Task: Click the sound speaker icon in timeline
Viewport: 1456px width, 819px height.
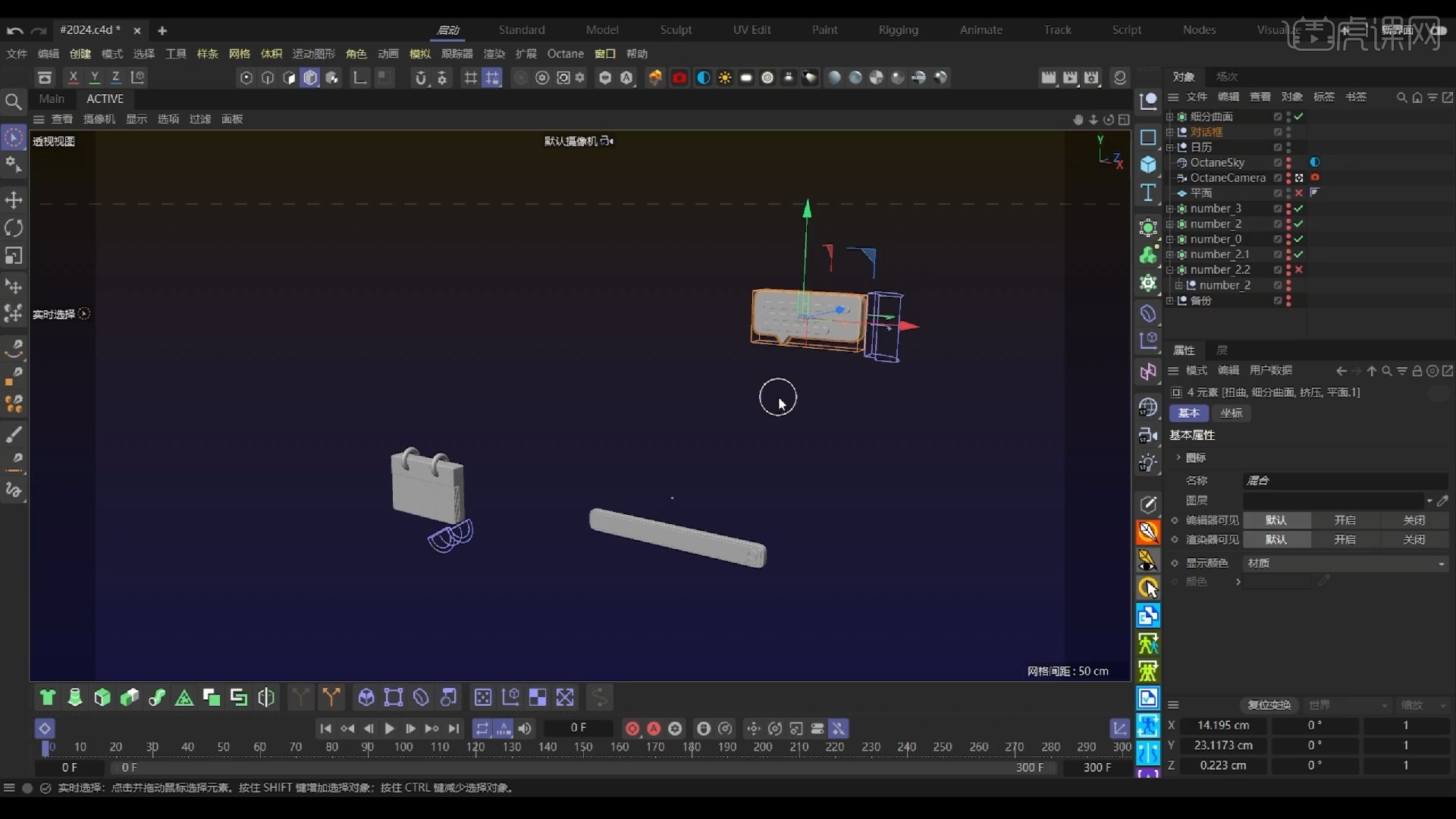Action: click(525, 728)
